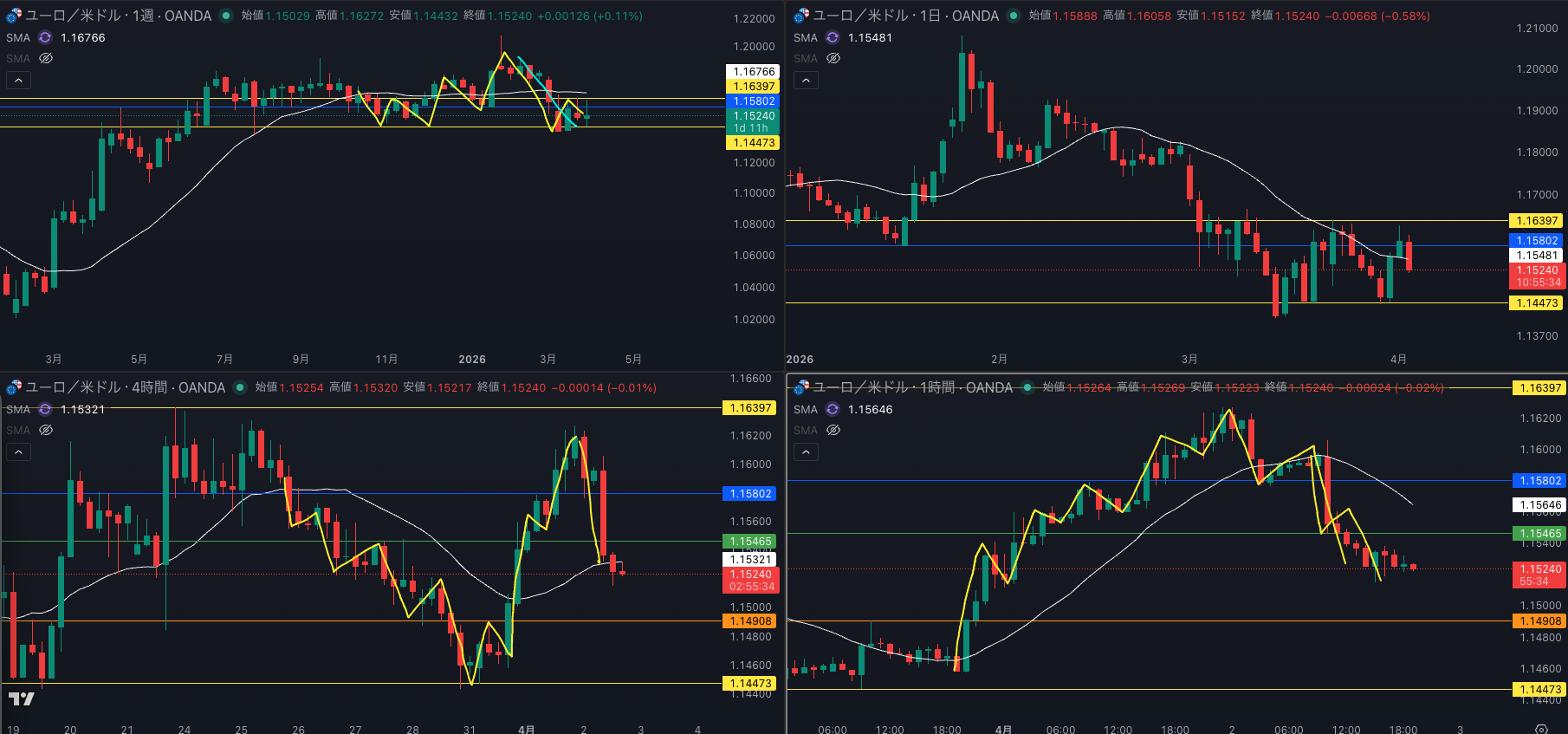Click the green market status dot on daily chart

point(1014,16)
